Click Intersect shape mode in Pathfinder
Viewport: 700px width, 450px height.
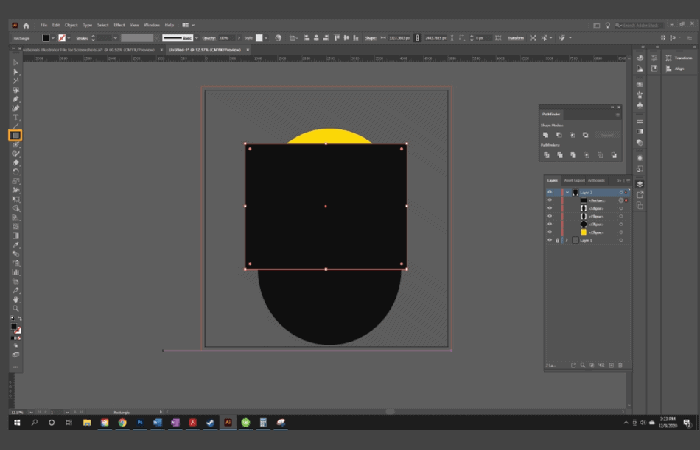(x=572, y=135)
